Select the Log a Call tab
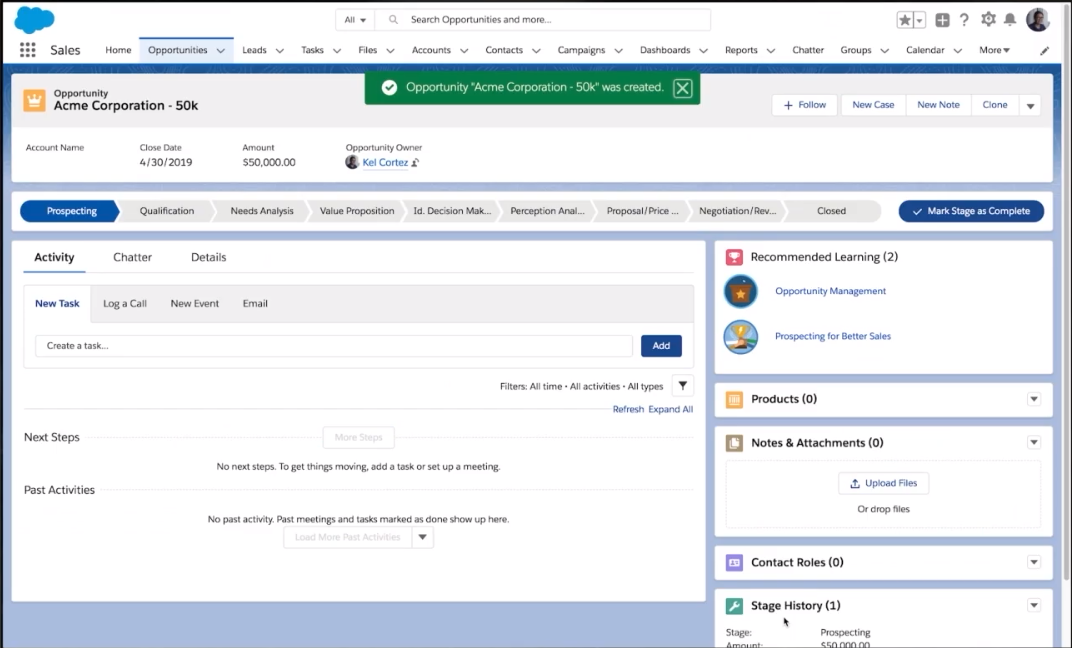The height and width of the screenshot is (648, 1072). coord(124,303)
